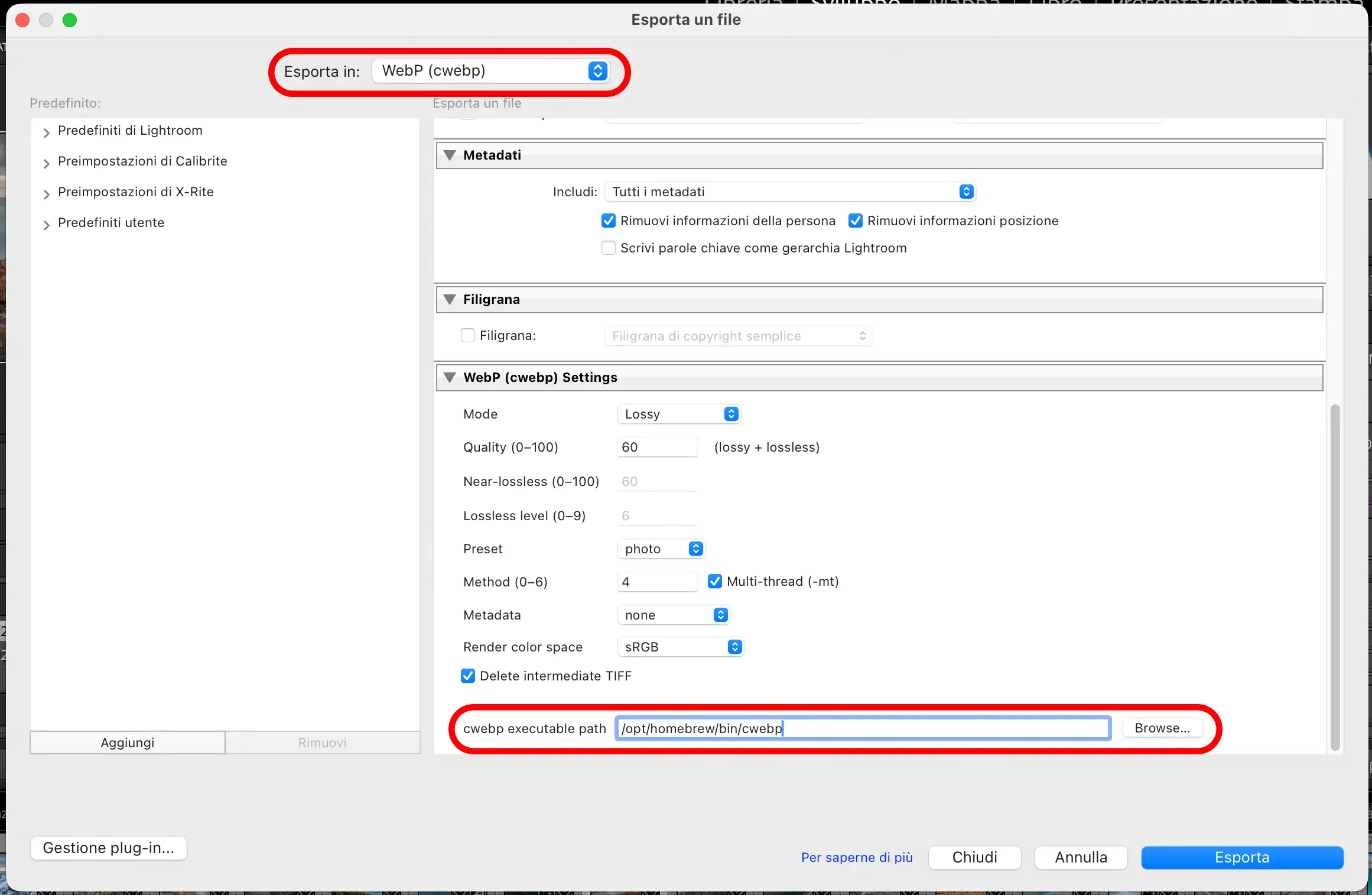Click the Quality value field
Viewport: 1372px width, 895px height.
pyautogui.click(x=657, y=447)
